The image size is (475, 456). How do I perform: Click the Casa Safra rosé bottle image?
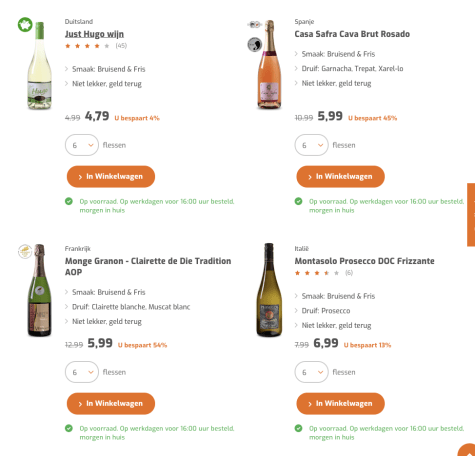pos(269,65)
